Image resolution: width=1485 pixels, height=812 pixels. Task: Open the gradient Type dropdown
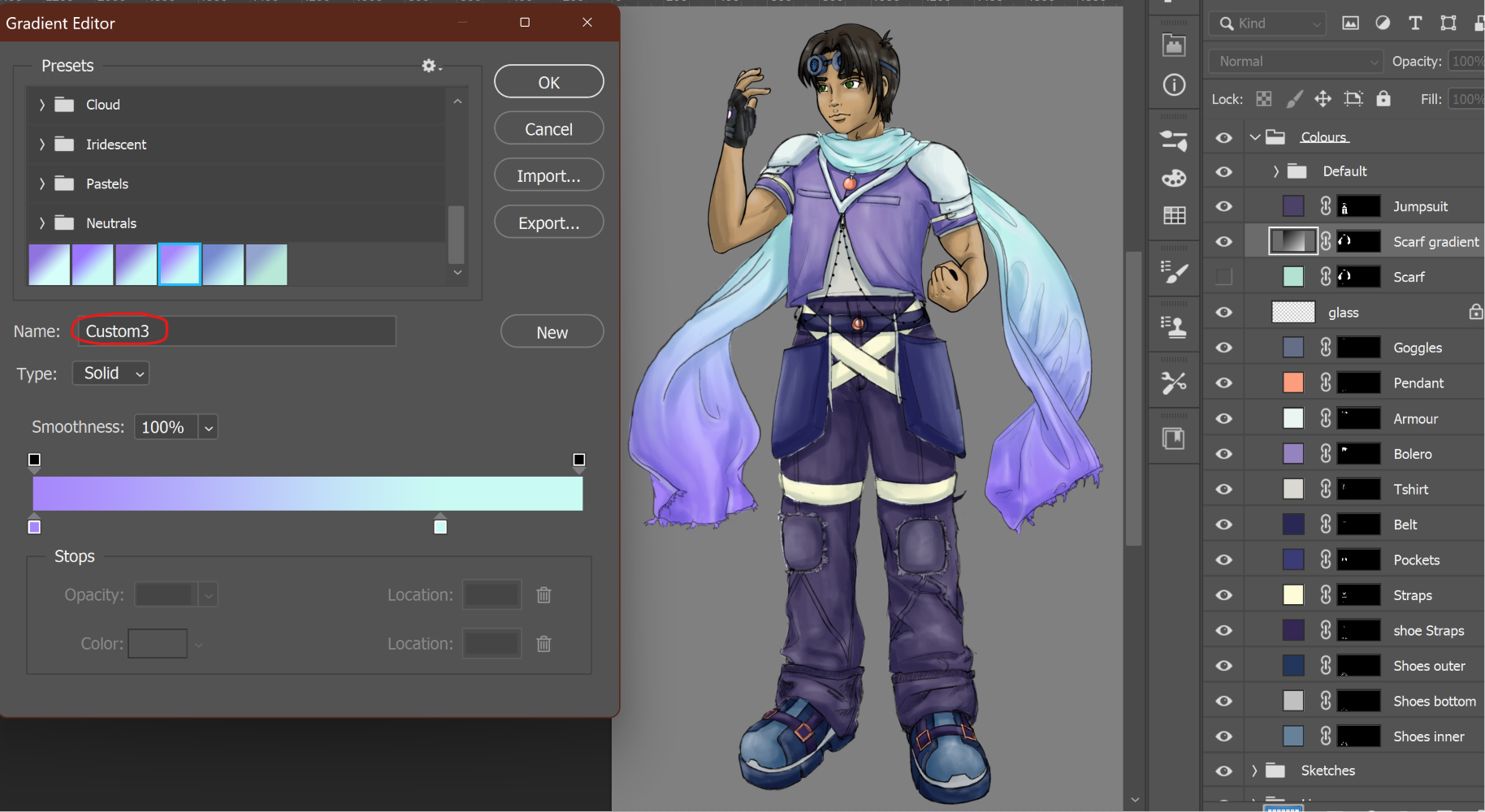click(x=110, y=374)
